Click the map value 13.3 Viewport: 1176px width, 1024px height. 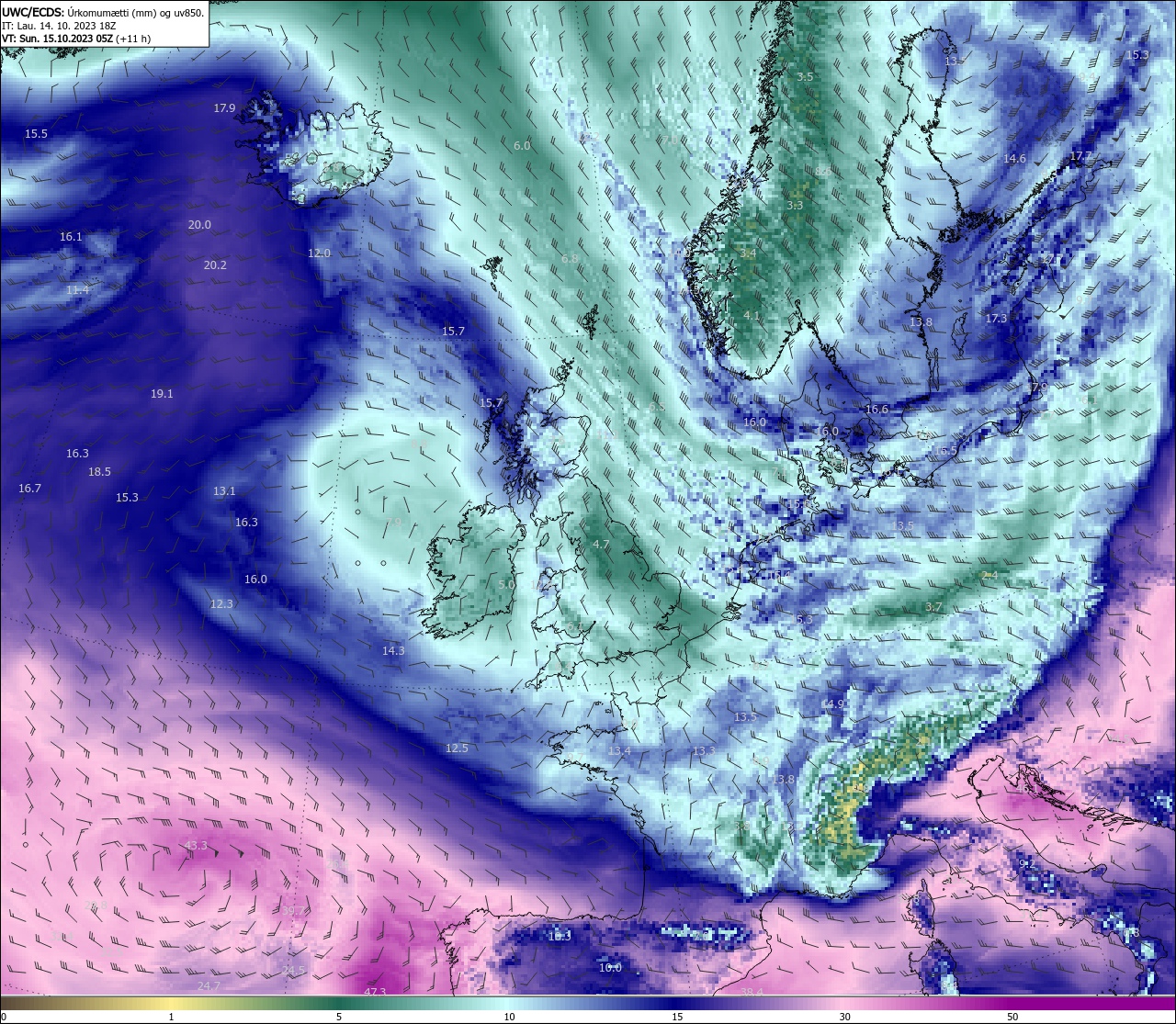704,751
